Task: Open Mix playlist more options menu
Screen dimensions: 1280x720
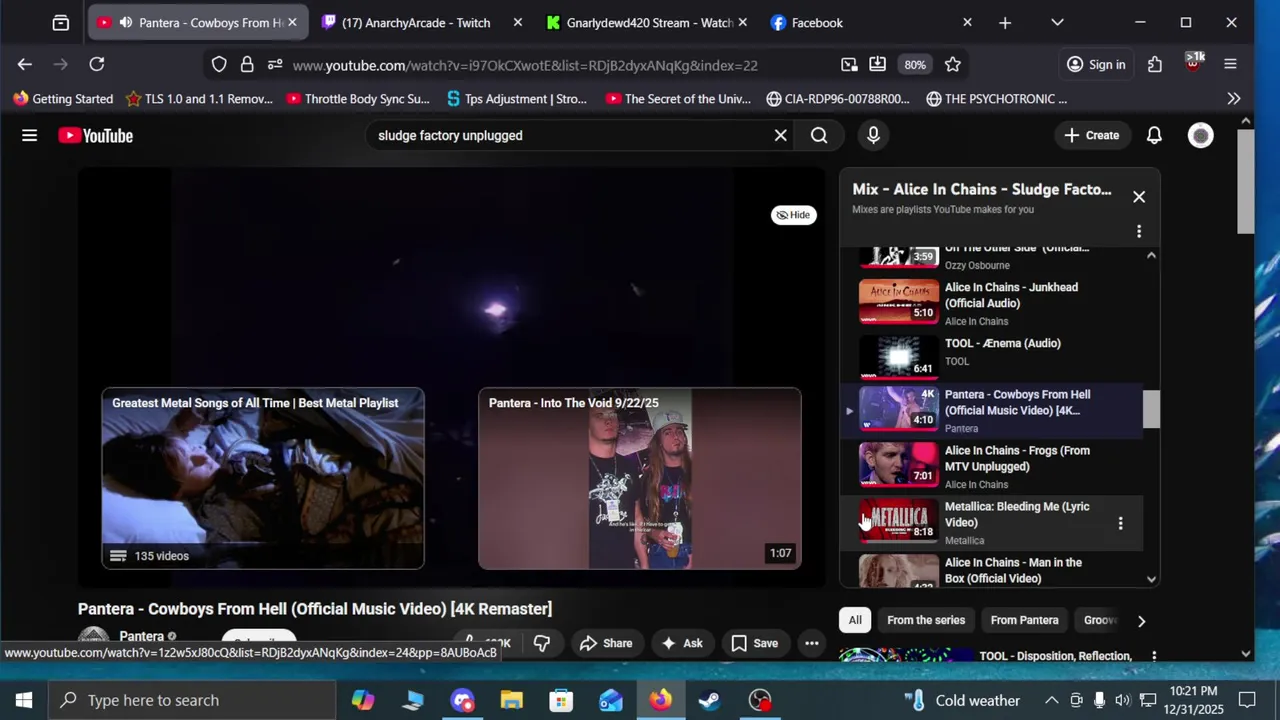Action: (1139, 232)
